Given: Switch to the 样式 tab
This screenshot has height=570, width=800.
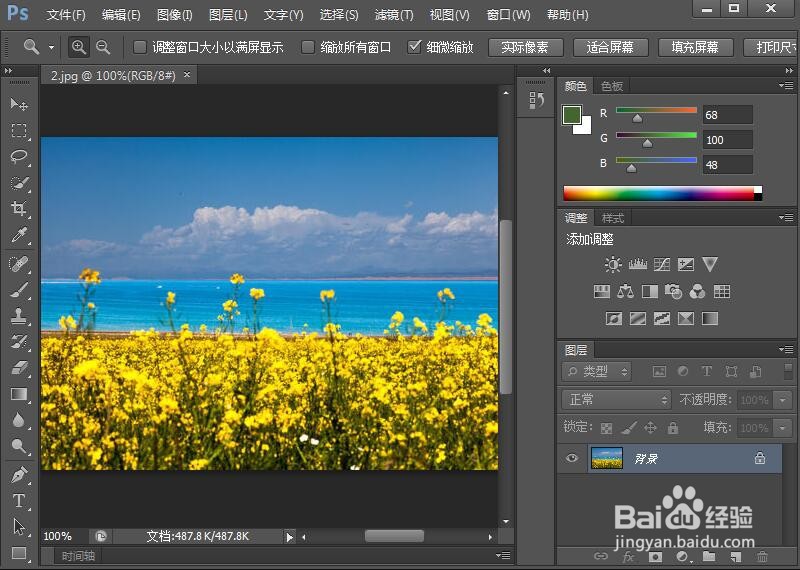Looking at the screenshot, I should [613, 218].
